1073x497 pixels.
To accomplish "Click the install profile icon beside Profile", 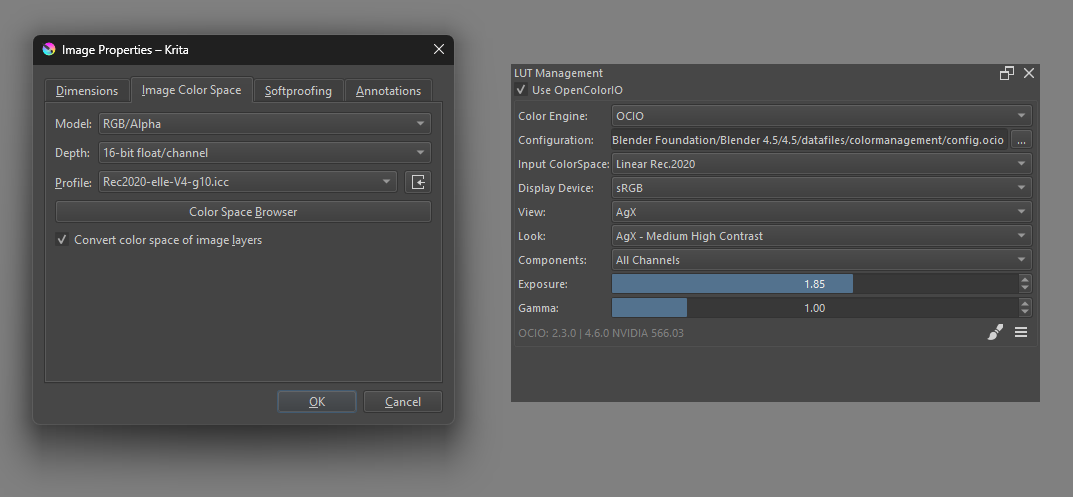I will pyautogui.click(x=418, y=182).
